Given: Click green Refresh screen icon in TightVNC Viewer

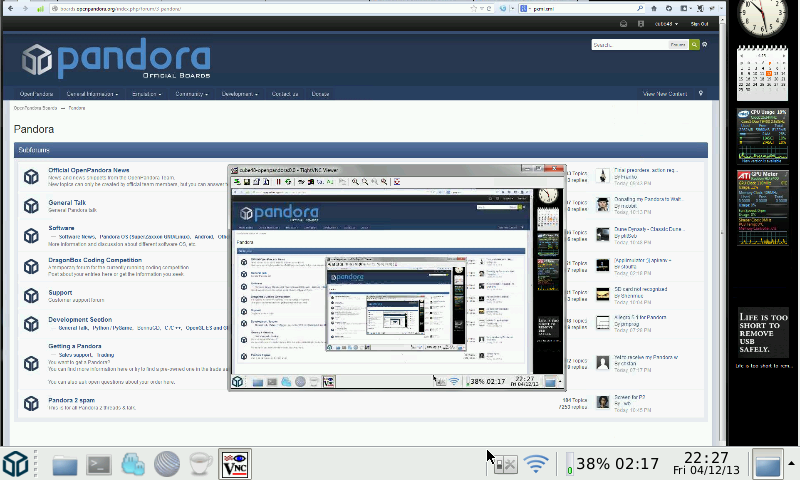Looking at the screenshot, I should 288,182.
